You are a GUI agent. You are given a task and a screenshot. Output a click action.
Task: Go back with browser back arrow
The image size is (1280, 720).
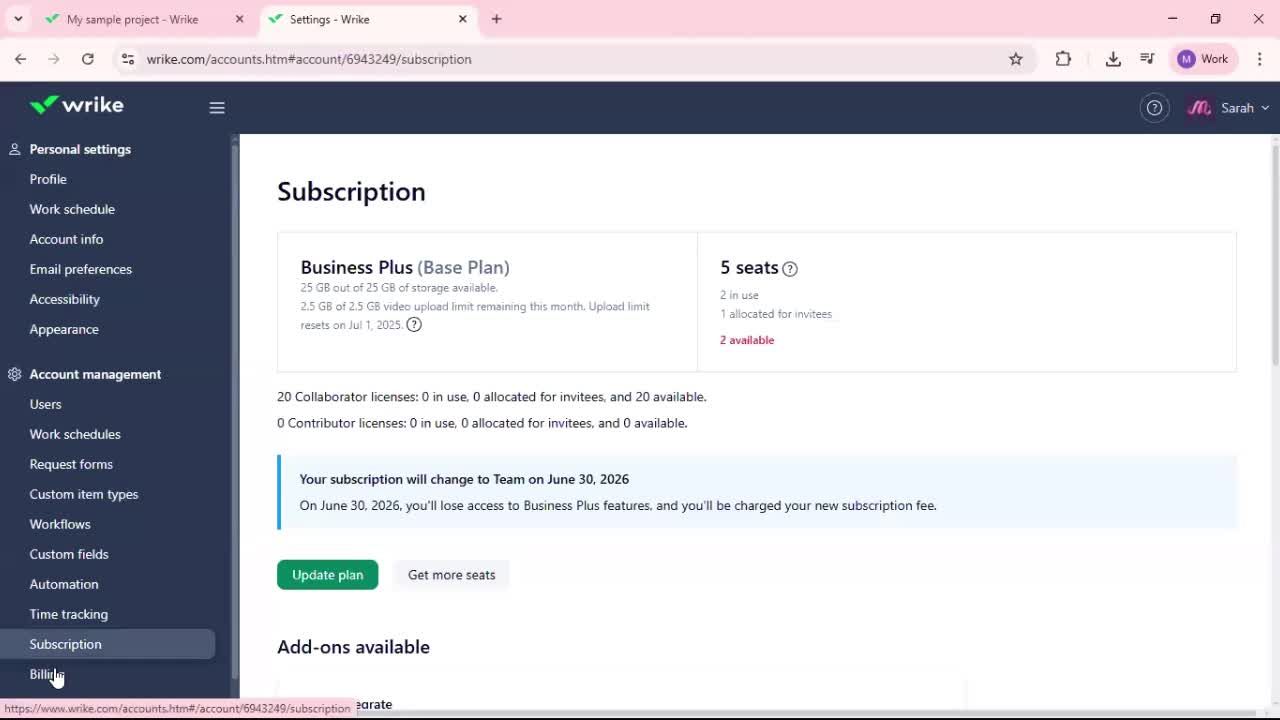[20, 59]
